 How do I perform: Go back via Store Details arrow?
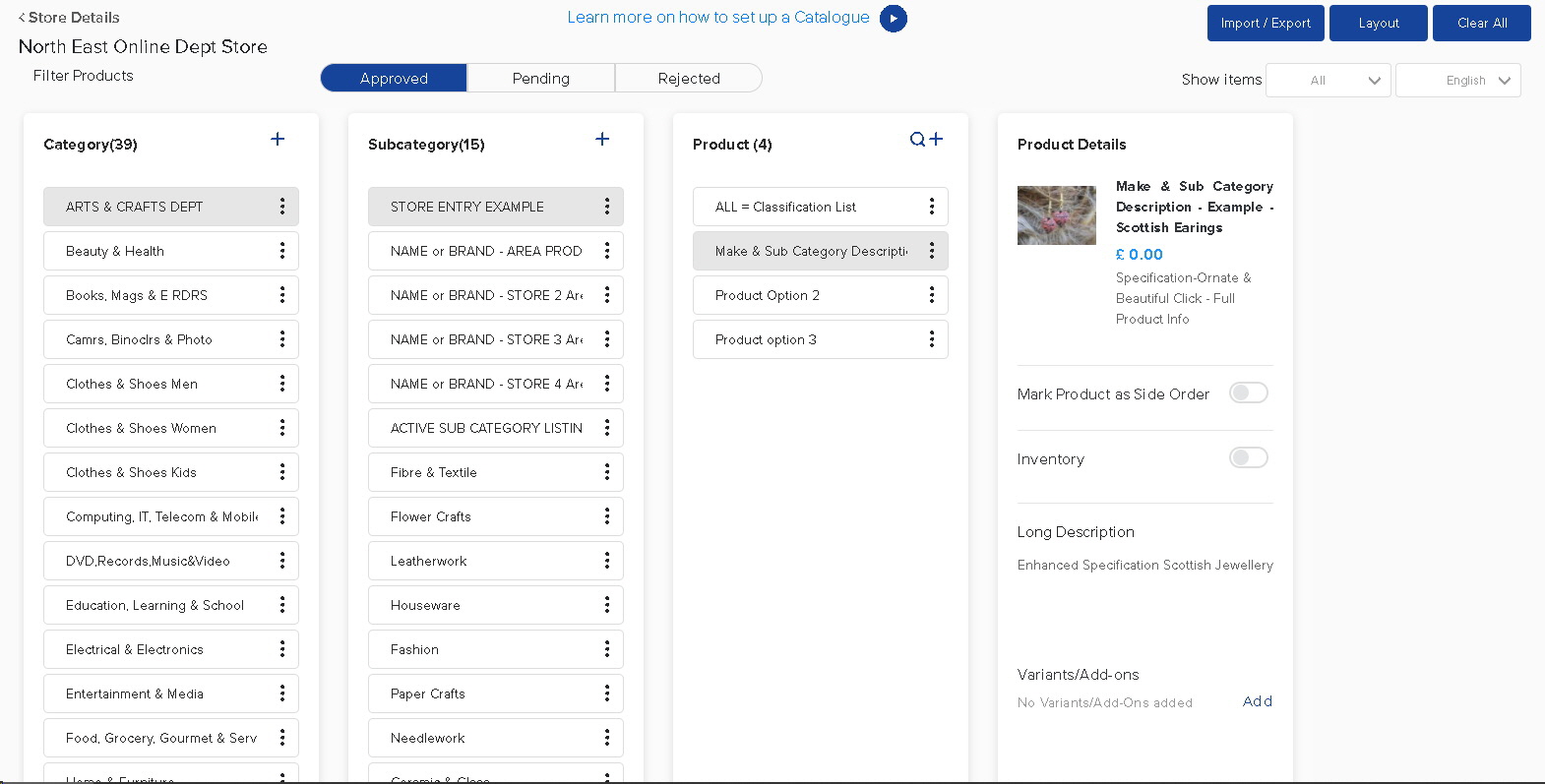pos(23,18)
